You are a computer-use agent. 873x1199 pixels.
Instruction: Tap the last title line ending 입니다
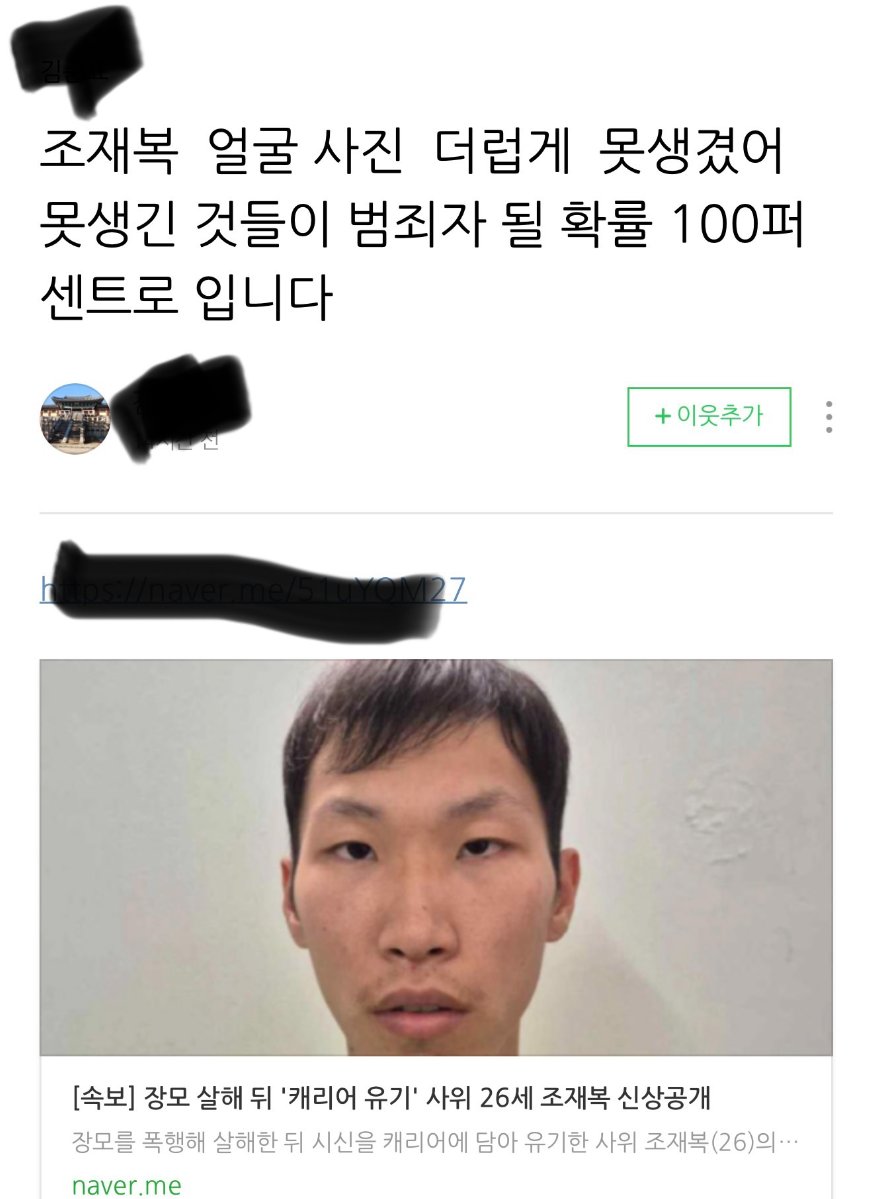pos(186,297)
